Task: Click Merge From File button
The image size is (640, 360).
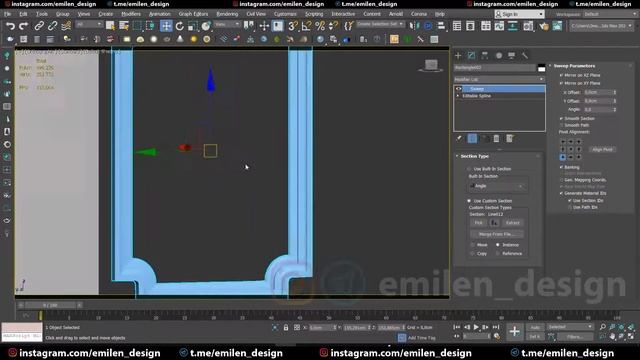Action: [496, 234]
